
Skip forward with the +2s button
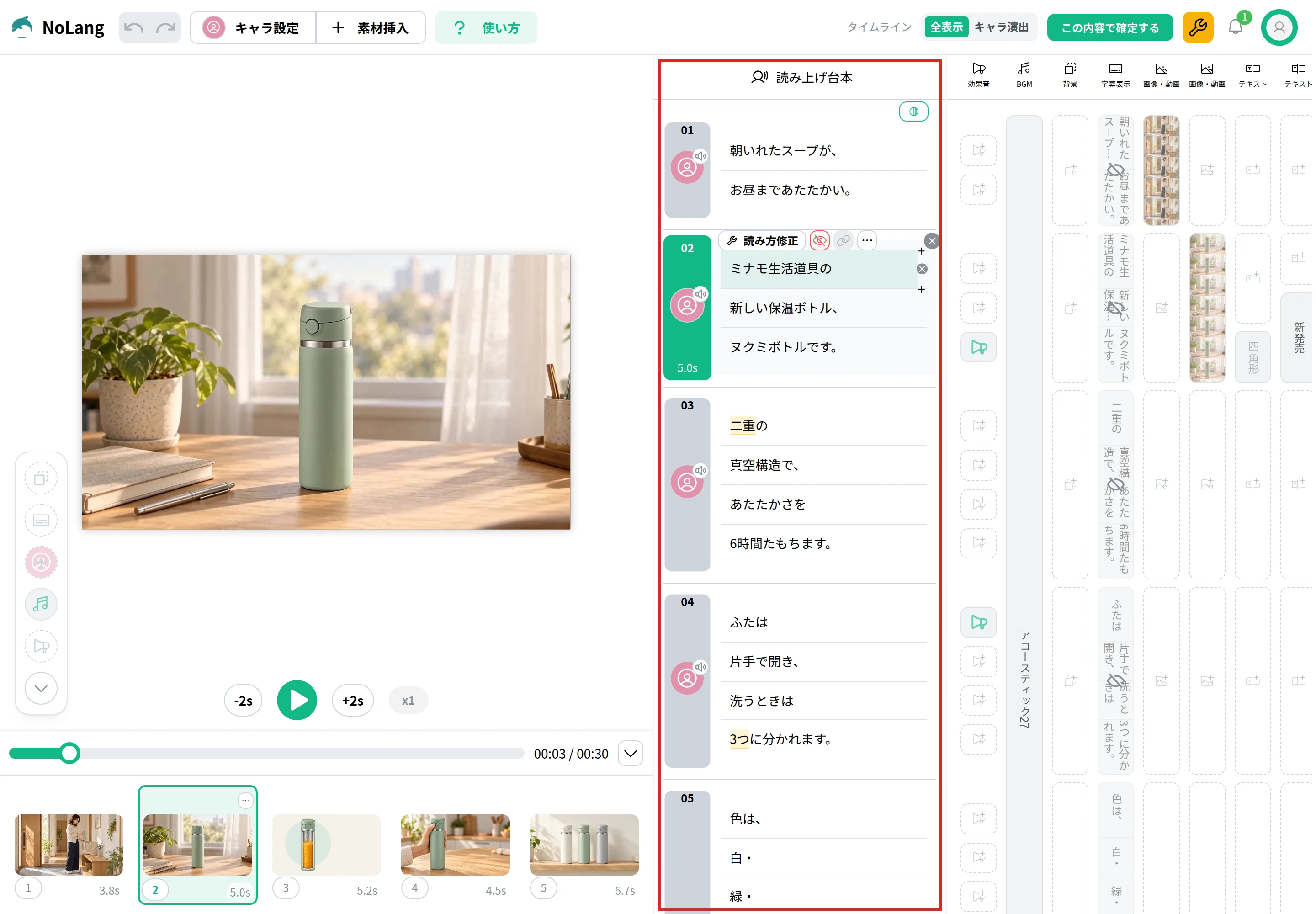click(x=353, y=701)
